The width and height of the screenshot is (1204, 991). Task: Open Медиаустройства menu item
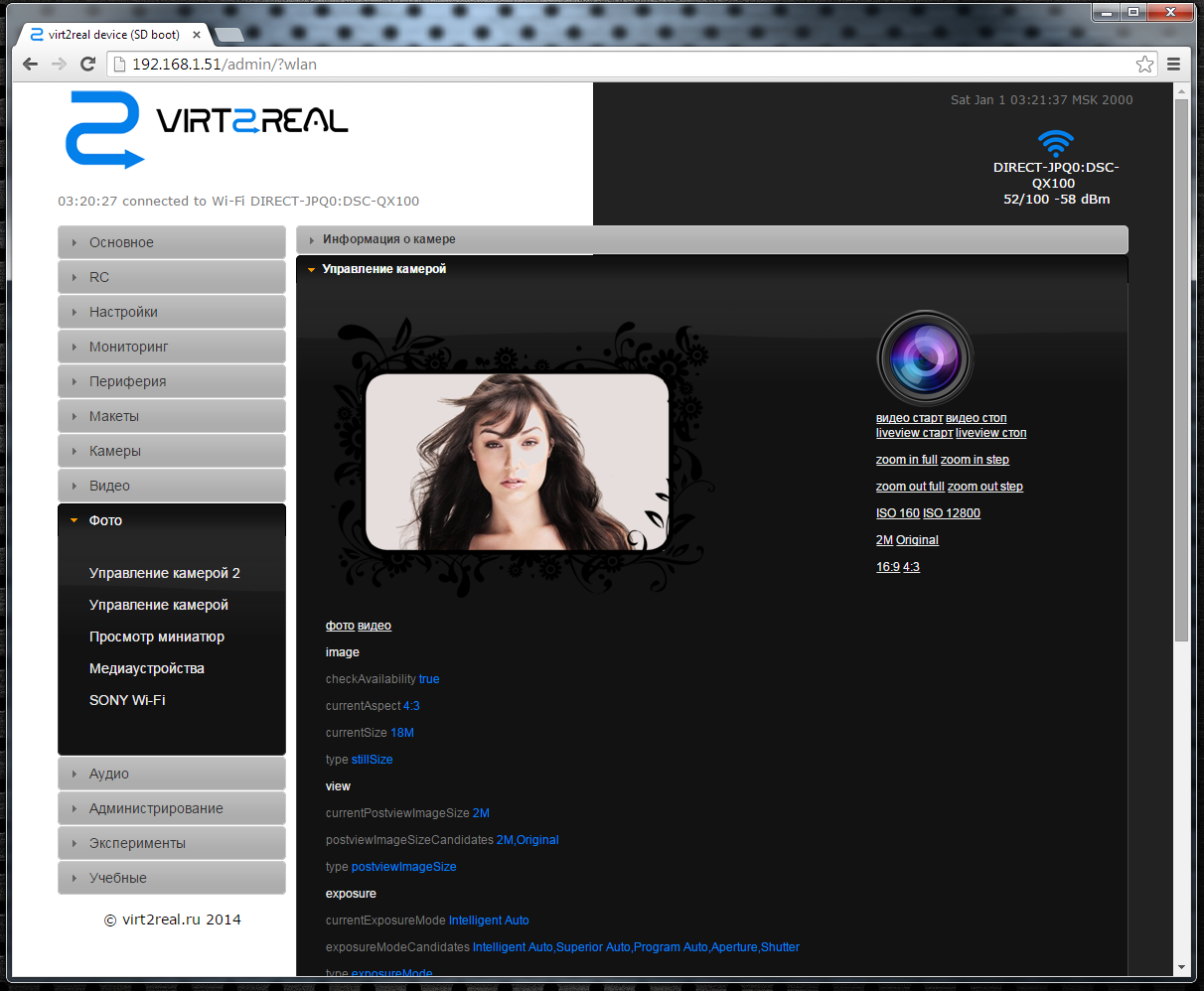(x=147, y=668)
